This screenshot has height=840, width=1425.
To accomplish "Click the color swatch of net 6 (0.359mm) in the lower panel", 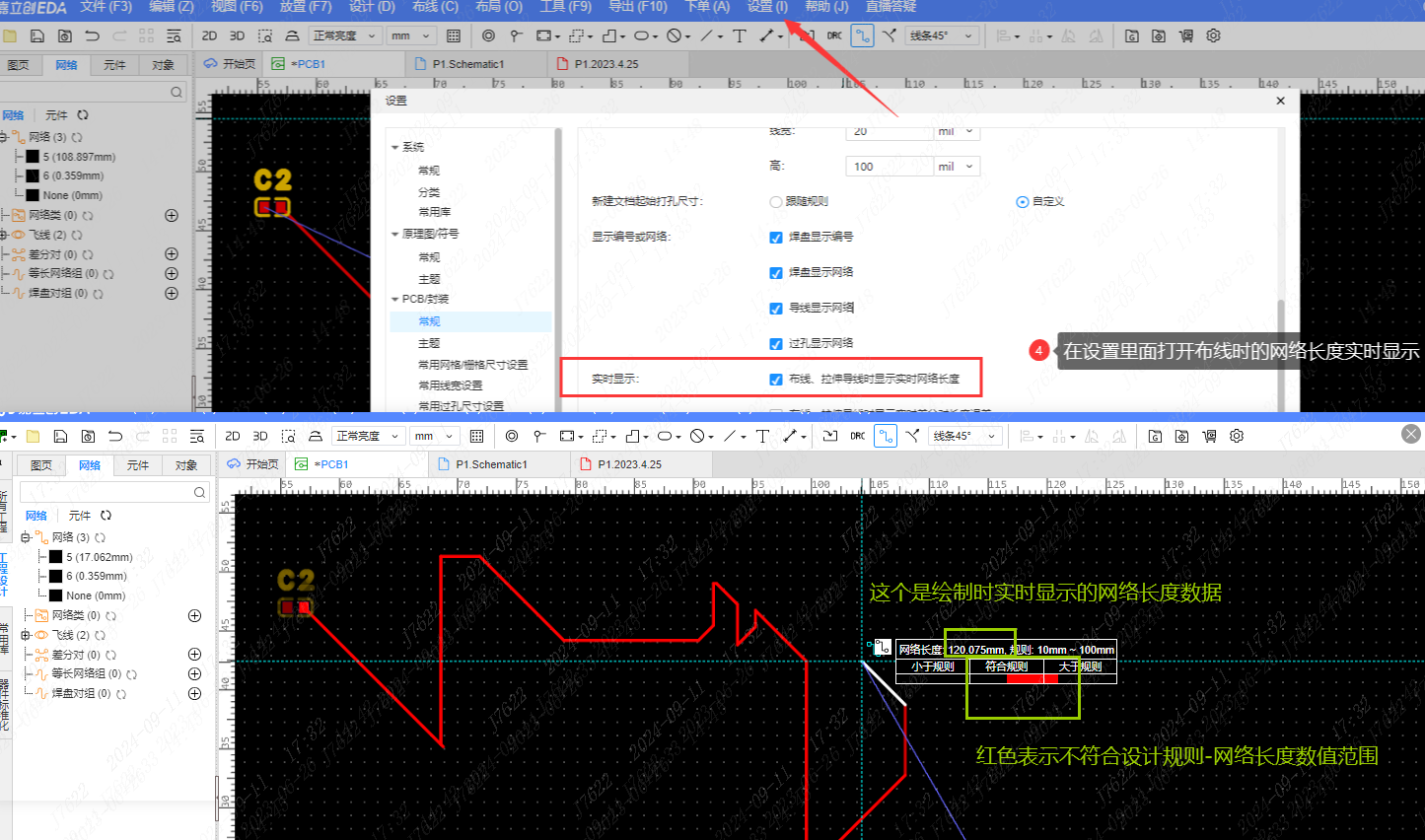I will point(55,576).
